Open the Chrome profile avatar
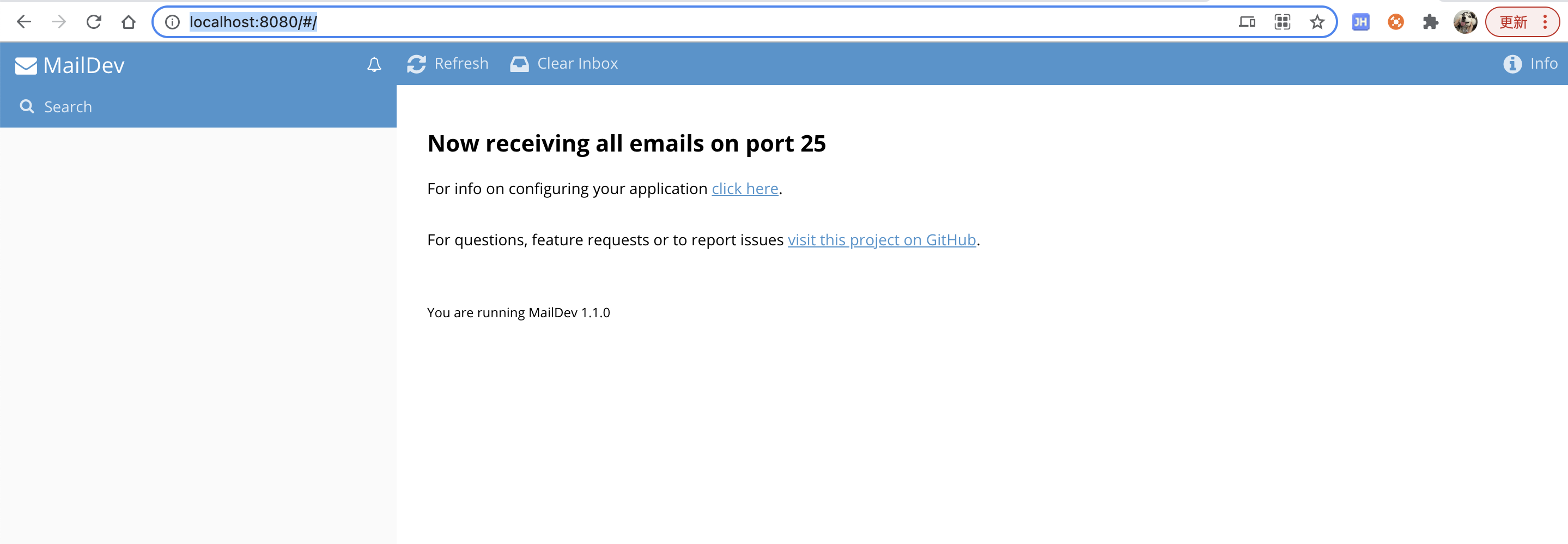Viewport: 1568px width, 544px height. (x=1465, y=22)
